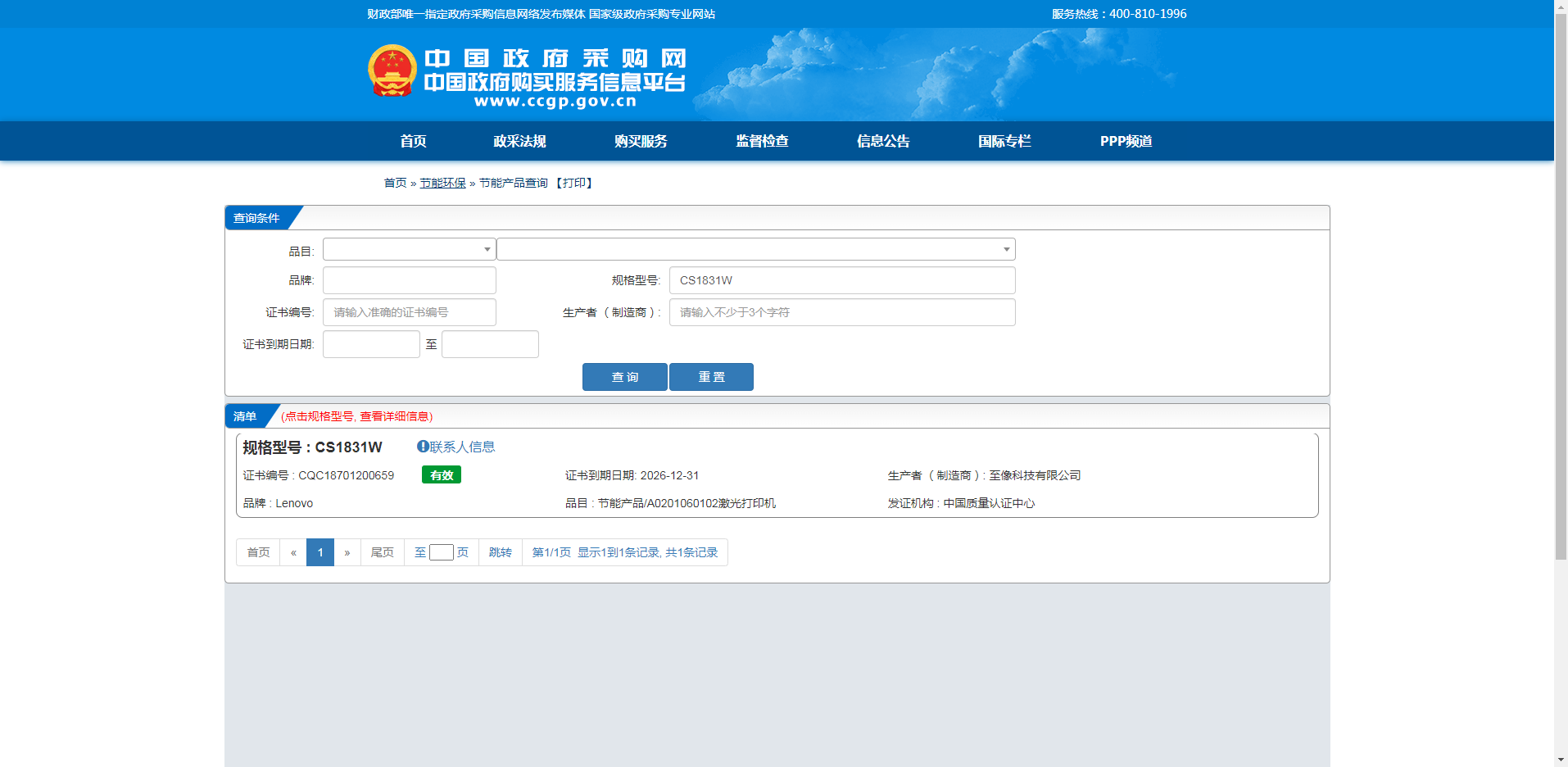
Task: Follow the 节能环保 breadcrumb link
Action: coord(442,183)
